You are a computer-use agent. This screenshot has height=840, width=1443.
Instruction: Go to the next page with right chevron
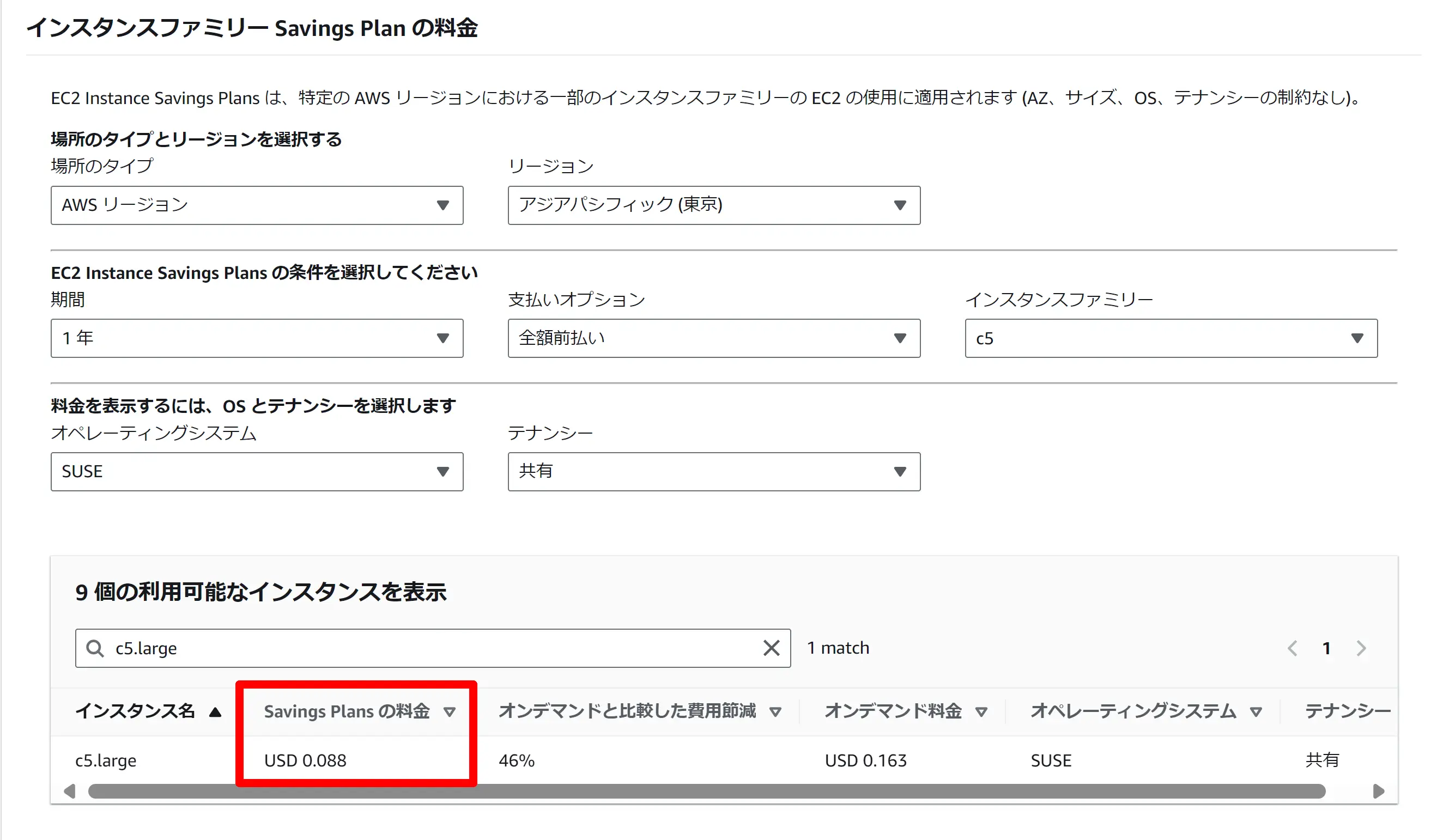(1361, 648)
